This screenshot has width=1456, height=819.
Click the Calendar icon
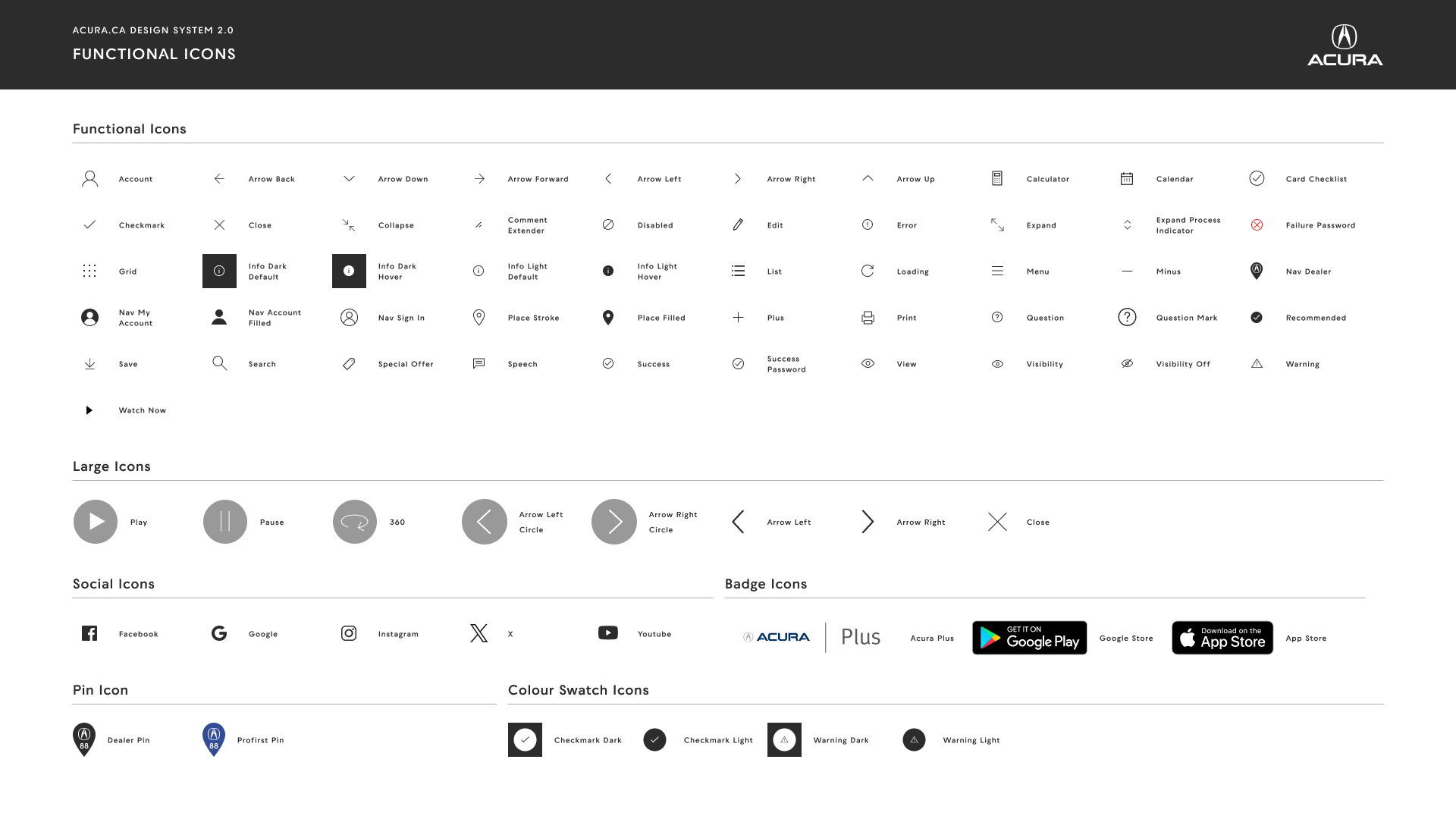click(1127, 179)
